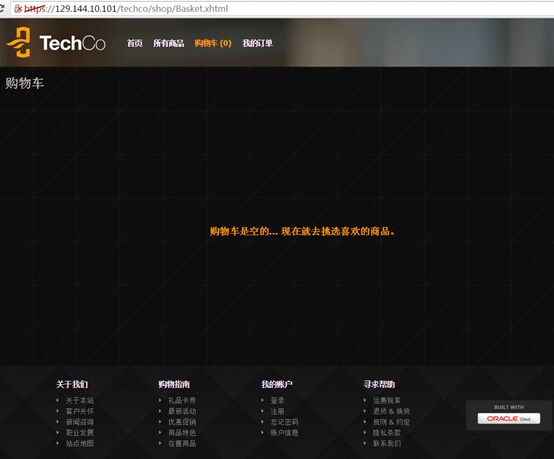The width and height of the screenshot is (554, 459).
Task: Click the browser reload icon
Action: (x=2, y=8)
